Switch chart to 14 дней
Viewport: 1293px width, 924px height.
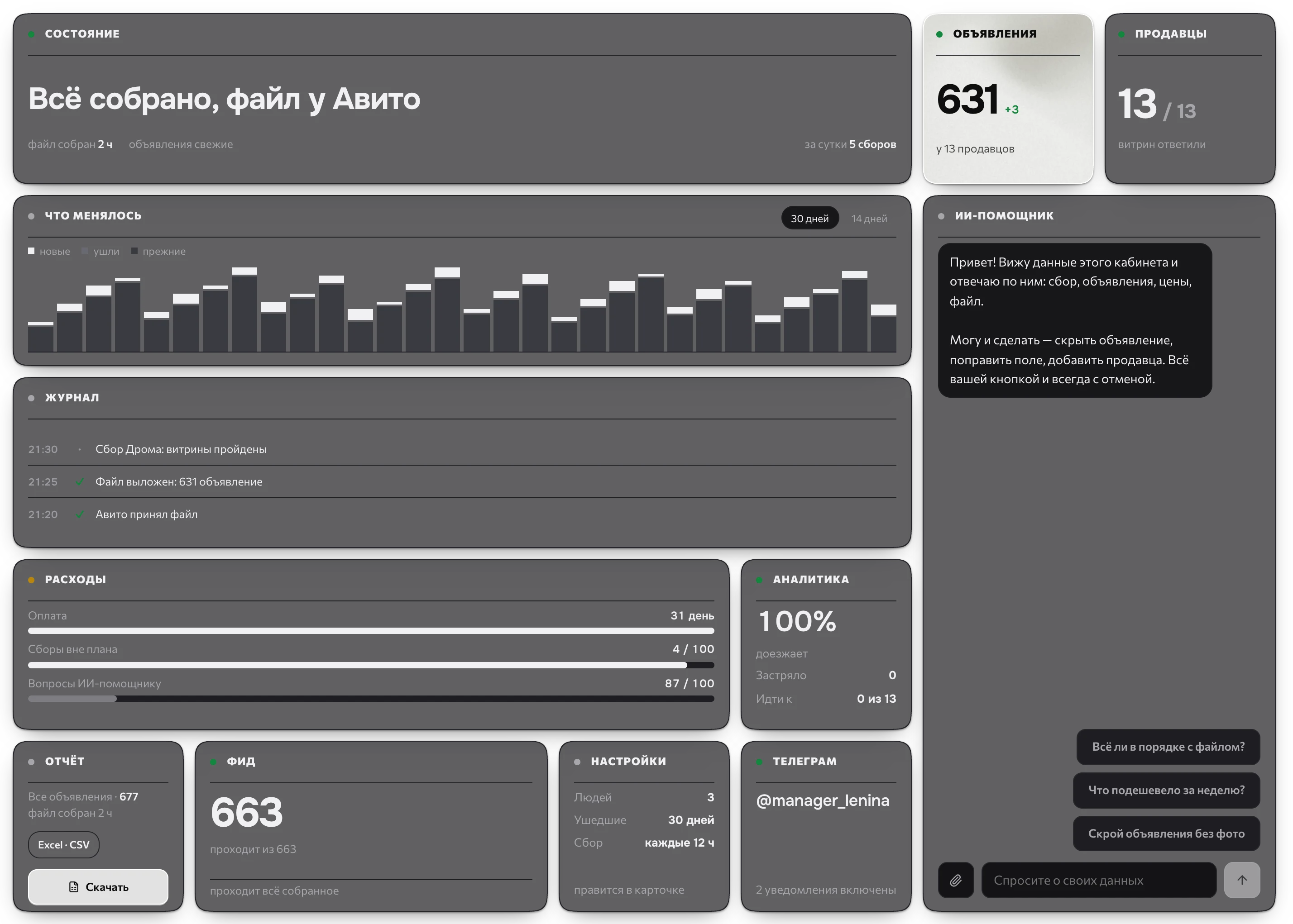(869, 219)
